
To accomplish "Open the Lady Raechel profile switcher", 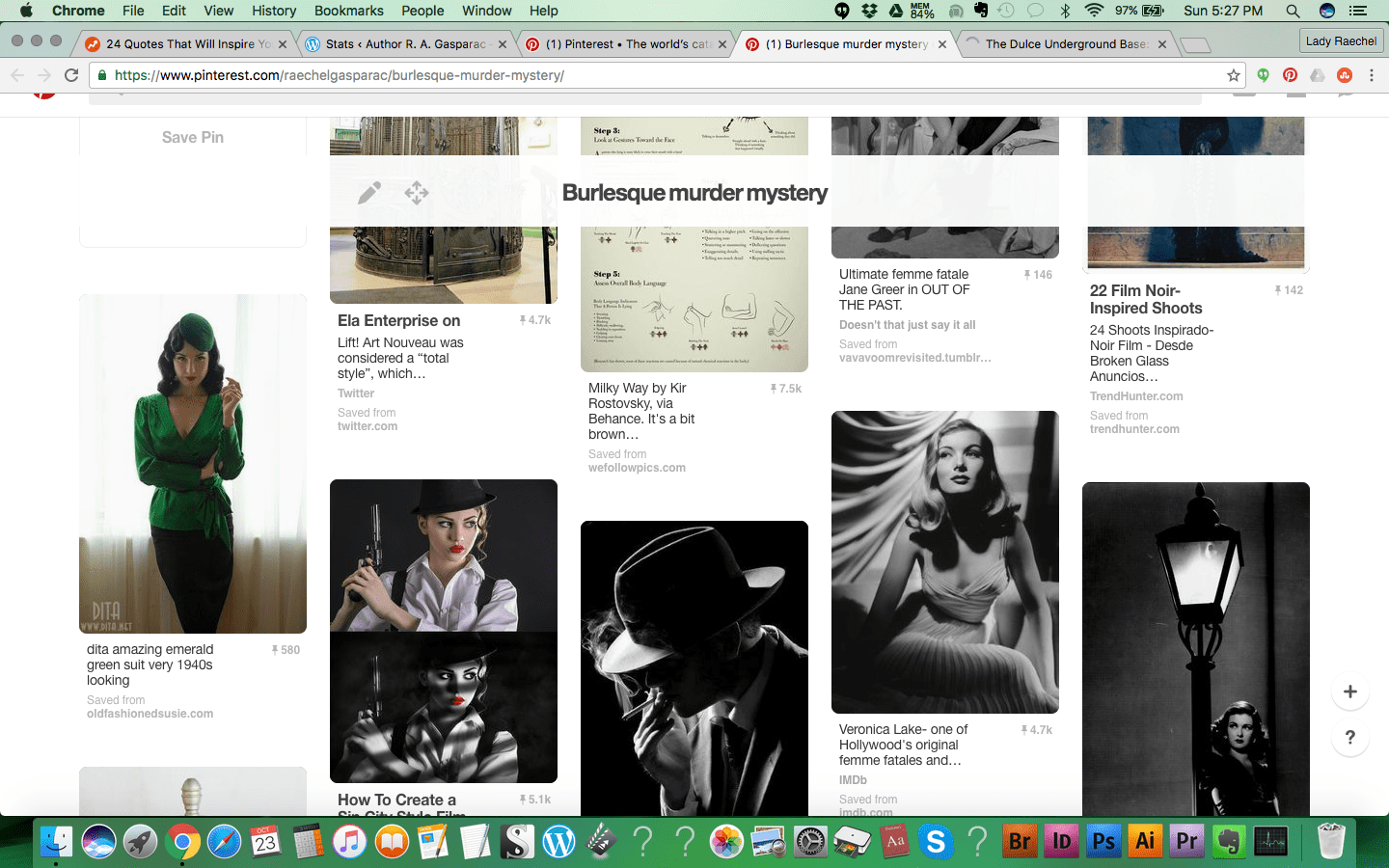I will [1341, 41].
